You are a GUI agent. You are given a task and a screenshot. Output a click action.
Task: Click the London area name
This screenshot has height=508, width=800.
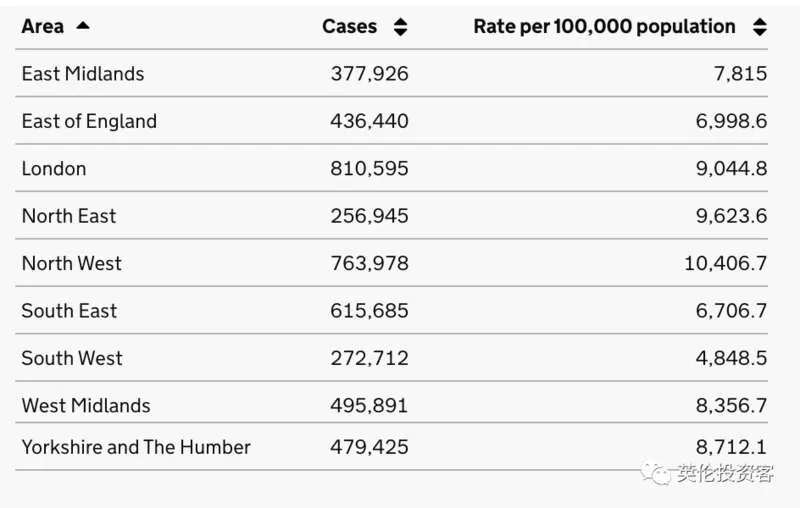(x=54, y=169)
